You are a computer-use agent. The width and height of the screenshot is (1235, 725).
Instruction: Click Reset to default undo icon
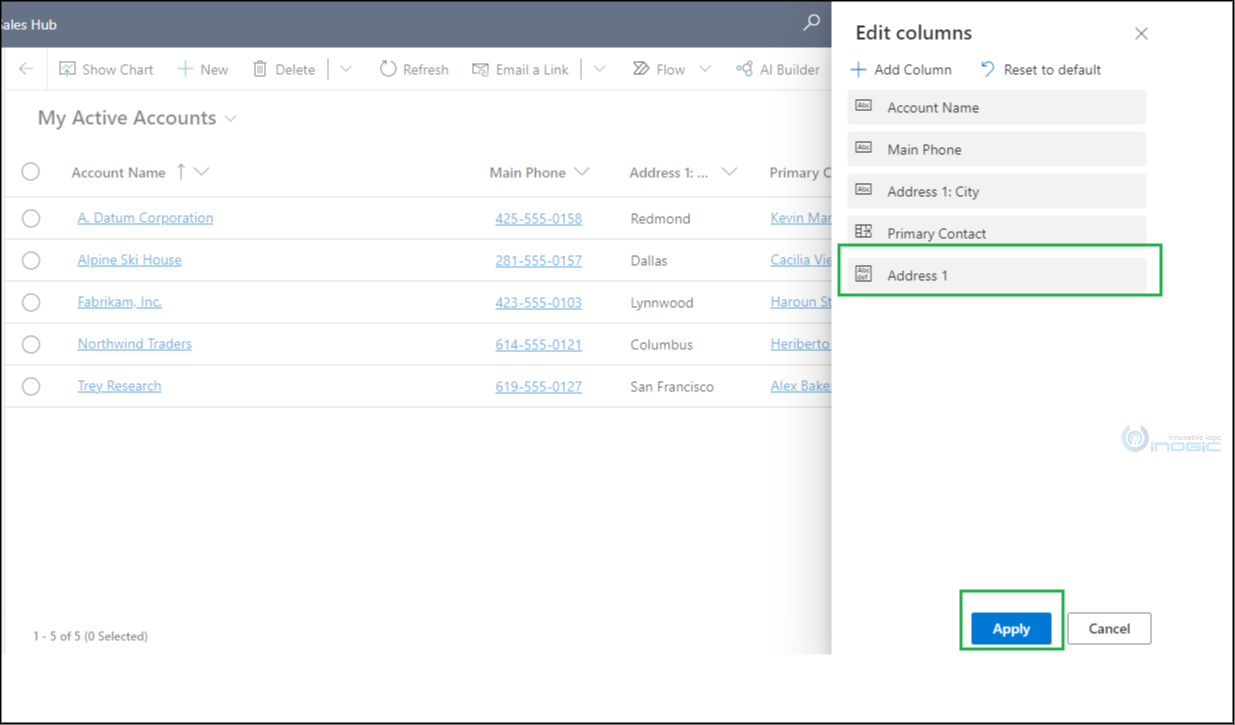tap(988, 69)
